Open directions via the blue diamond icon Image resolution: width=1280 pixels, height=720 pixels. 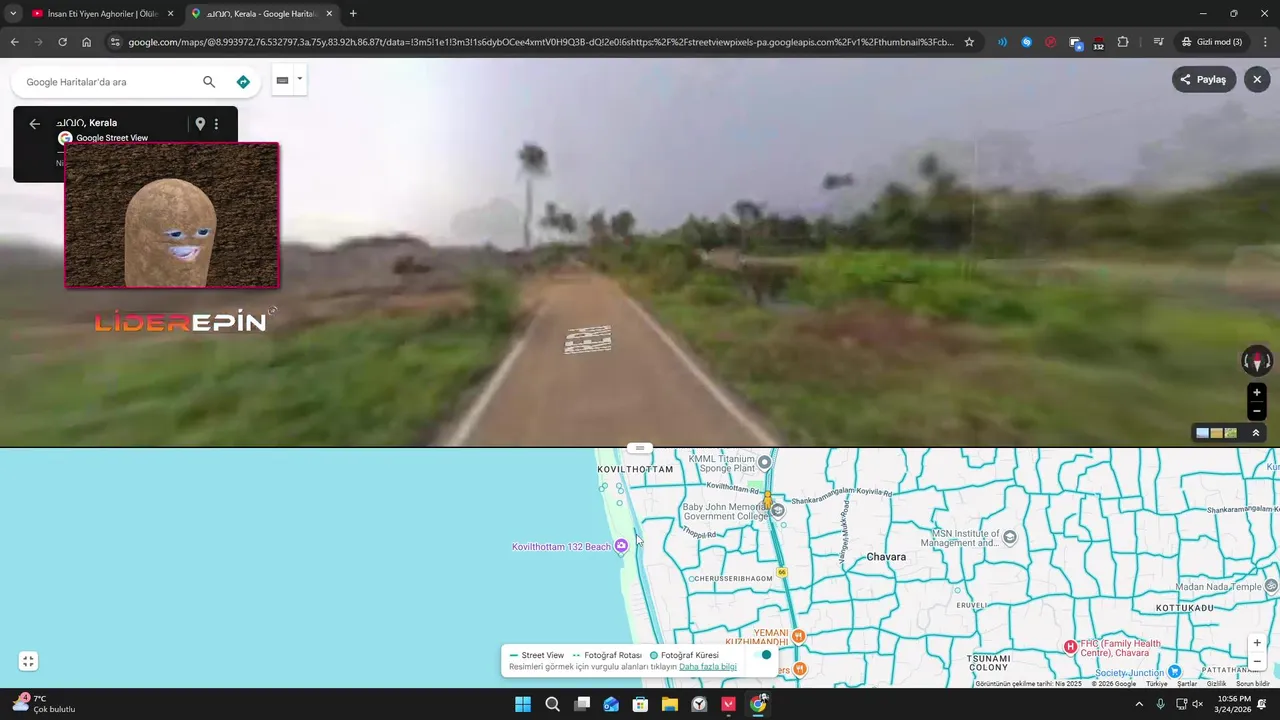tap(243, 82)
